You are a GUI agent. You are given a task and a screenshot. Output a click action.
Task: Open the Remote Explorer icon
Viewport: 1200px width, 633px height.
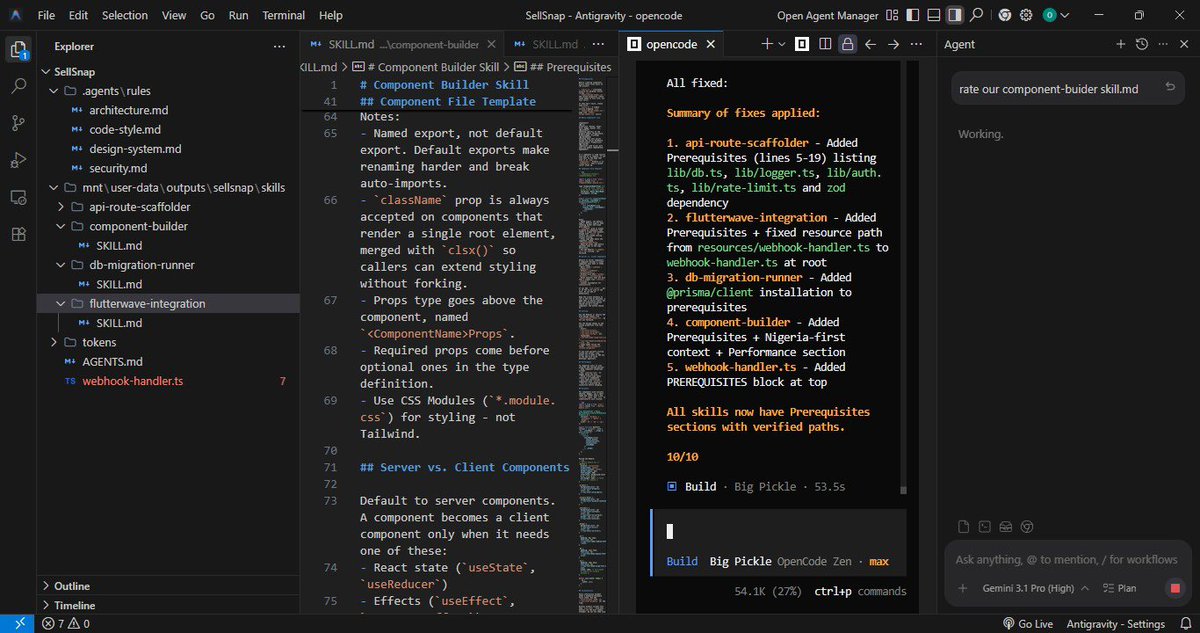coord(18,197)
